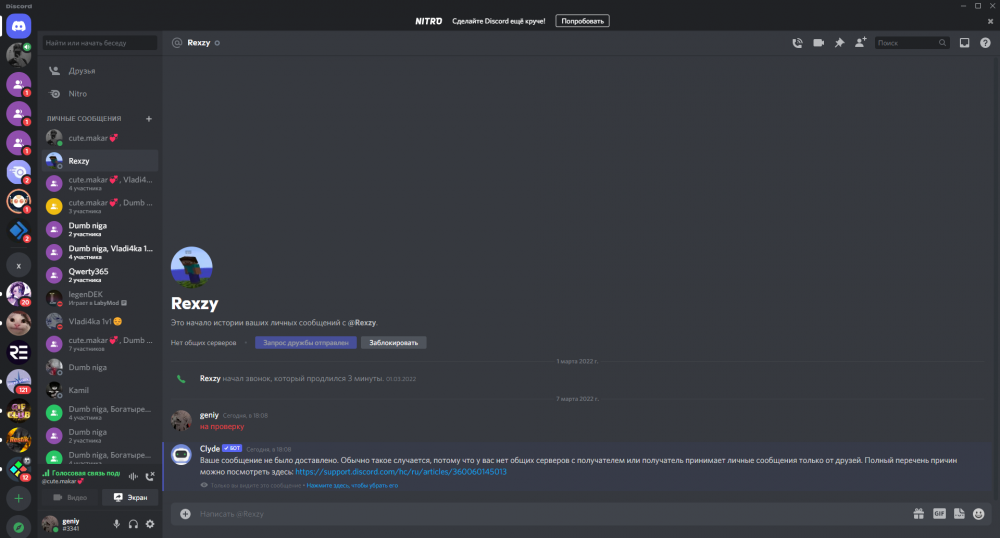The width and height of the screenshot is (1000, 538).
Task: Open legenDEK direct message
Action: coord(99,298)
